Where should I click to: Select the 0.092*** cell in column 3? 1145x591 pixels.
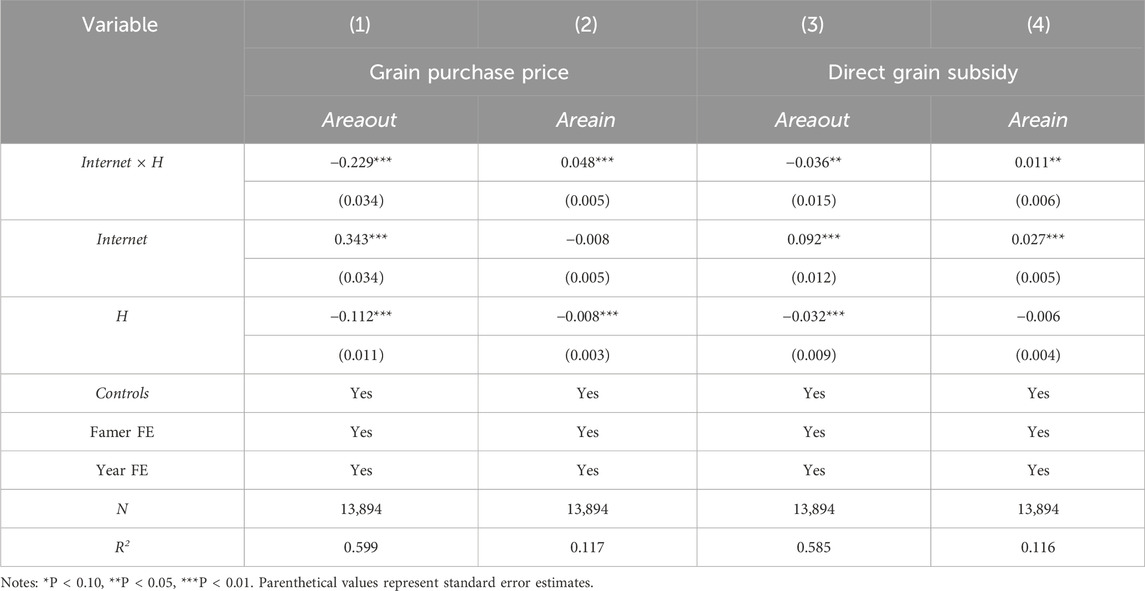pyautogui.click(x=813, y=239)
